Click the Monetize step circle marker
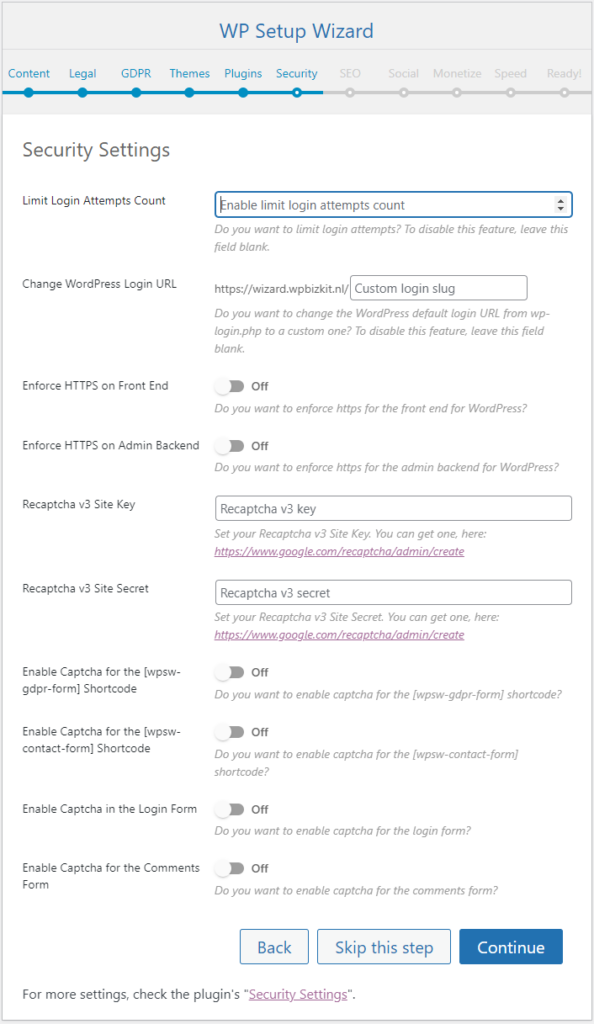 pyautogui.click(x=457, y=93)
